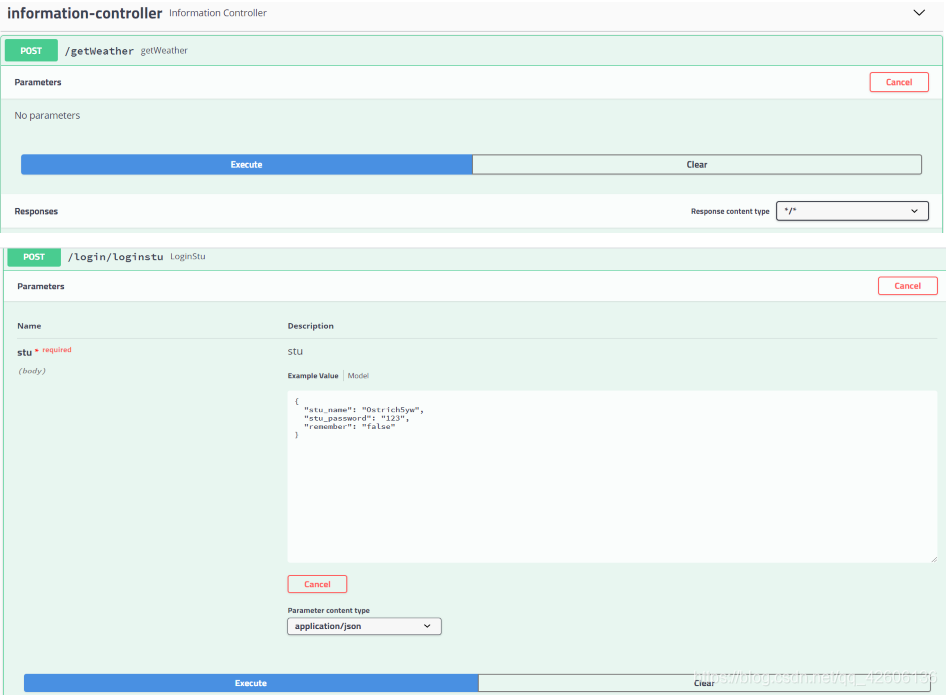Click the textarea resize handle corner
This screenshot has width=947, height=696.
tap(933, 559)
